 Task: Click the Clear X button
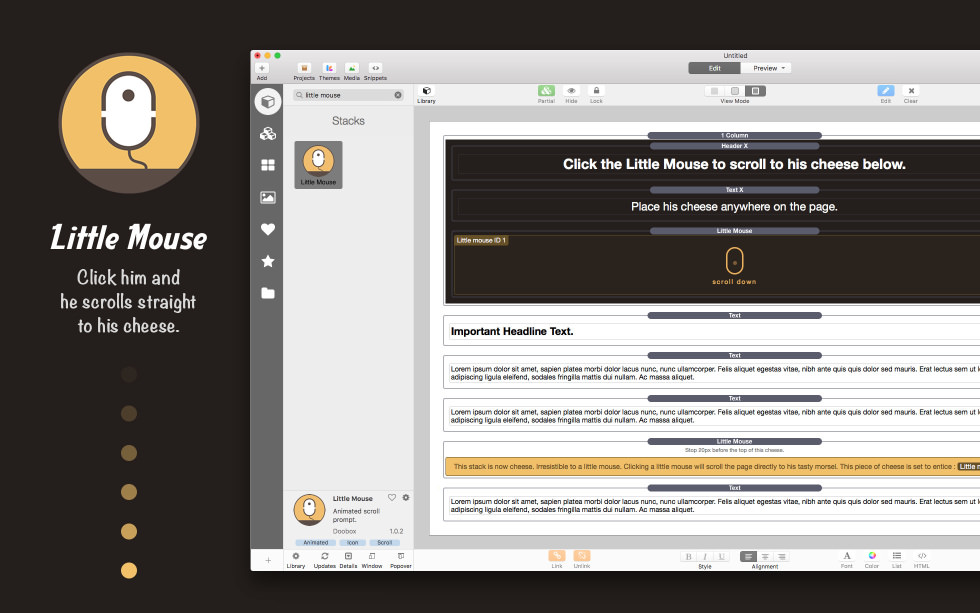[x=911, y=91]
